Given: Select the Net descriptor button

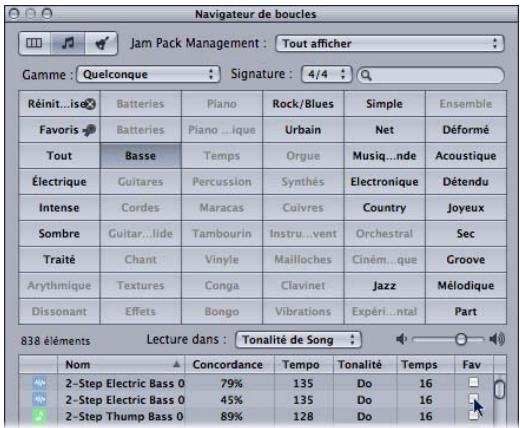Looking at the screenshot, I should (x=384, y=130).
